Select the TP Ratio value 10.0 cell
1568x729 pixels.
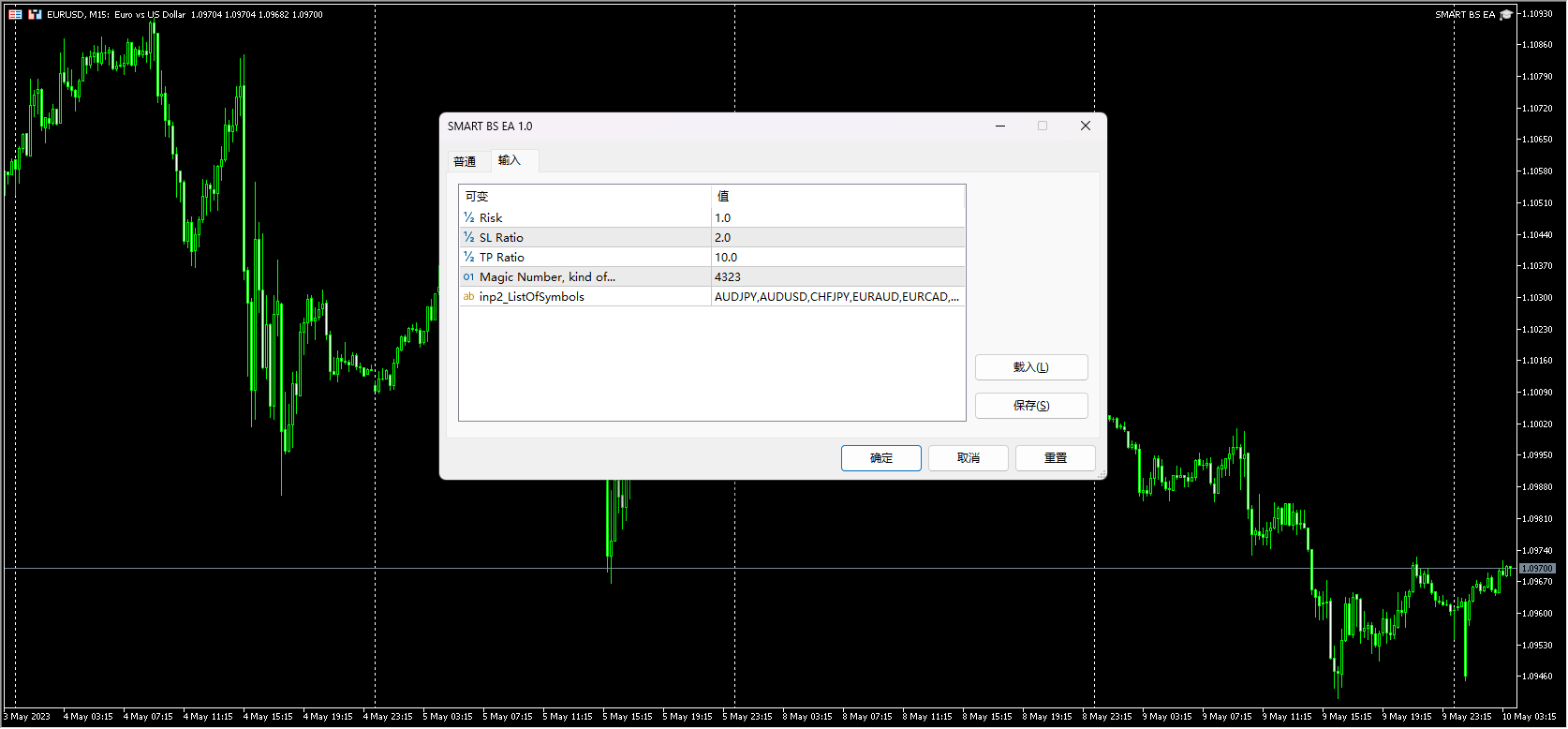(838, 257)
